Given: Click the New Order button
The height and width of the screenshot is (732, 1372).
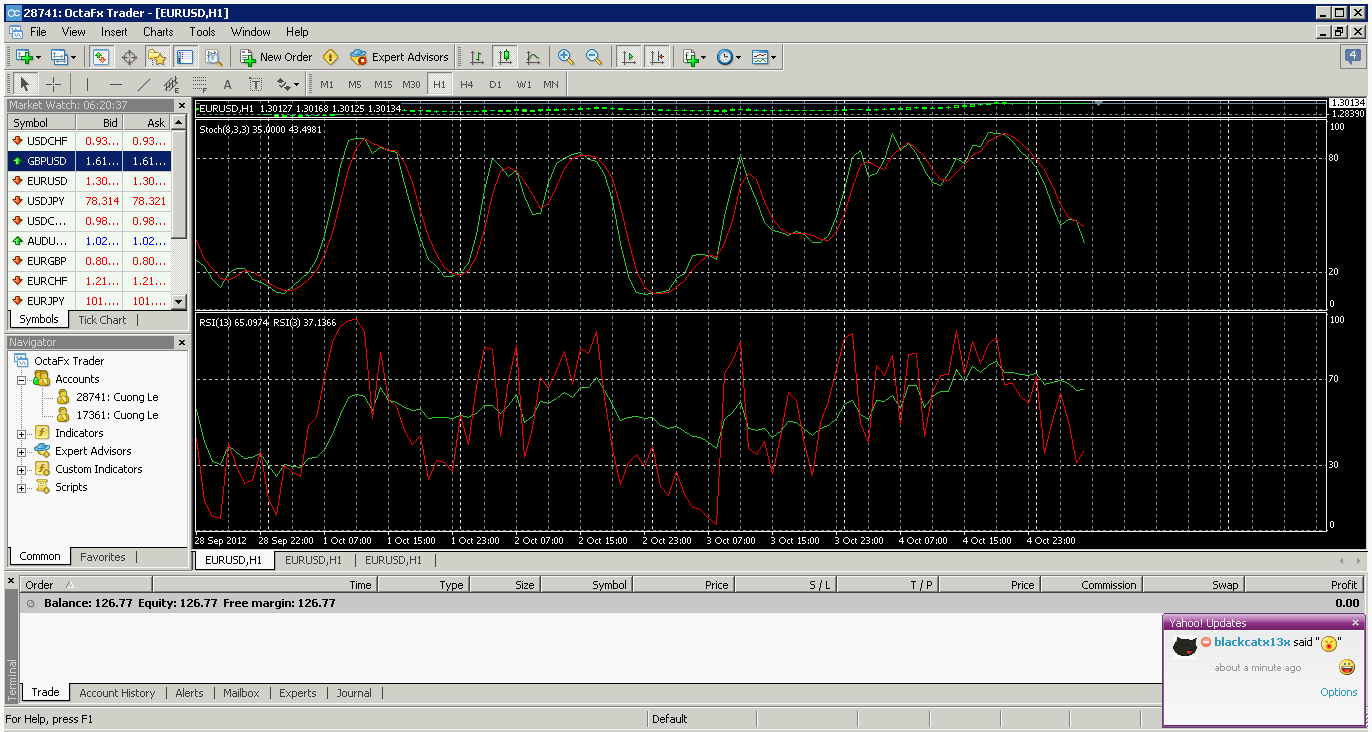Looking at the screenshot, I should click(276, 57).
